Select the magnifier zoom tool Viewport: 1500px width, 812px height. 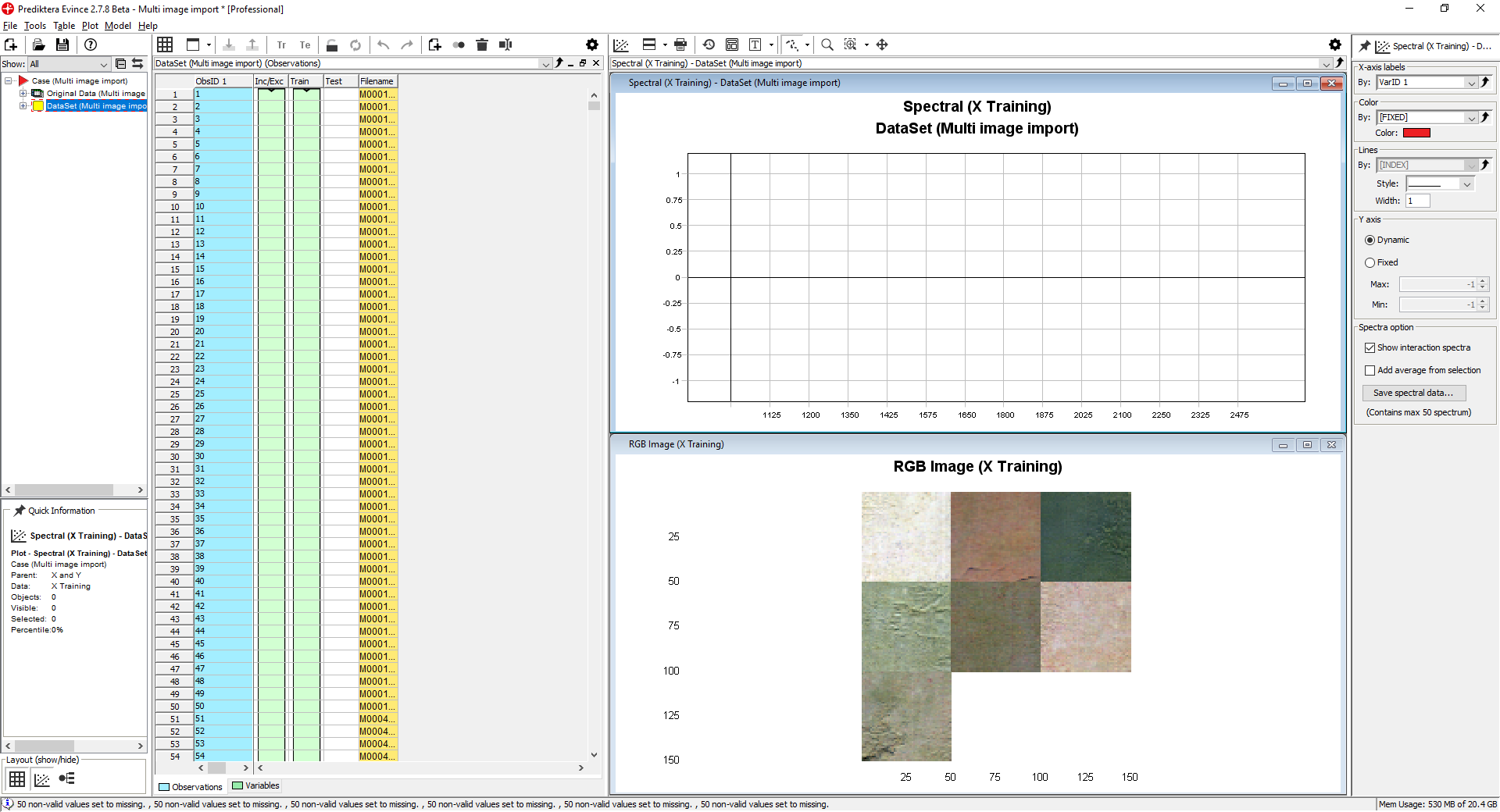(x=827, y=45)
